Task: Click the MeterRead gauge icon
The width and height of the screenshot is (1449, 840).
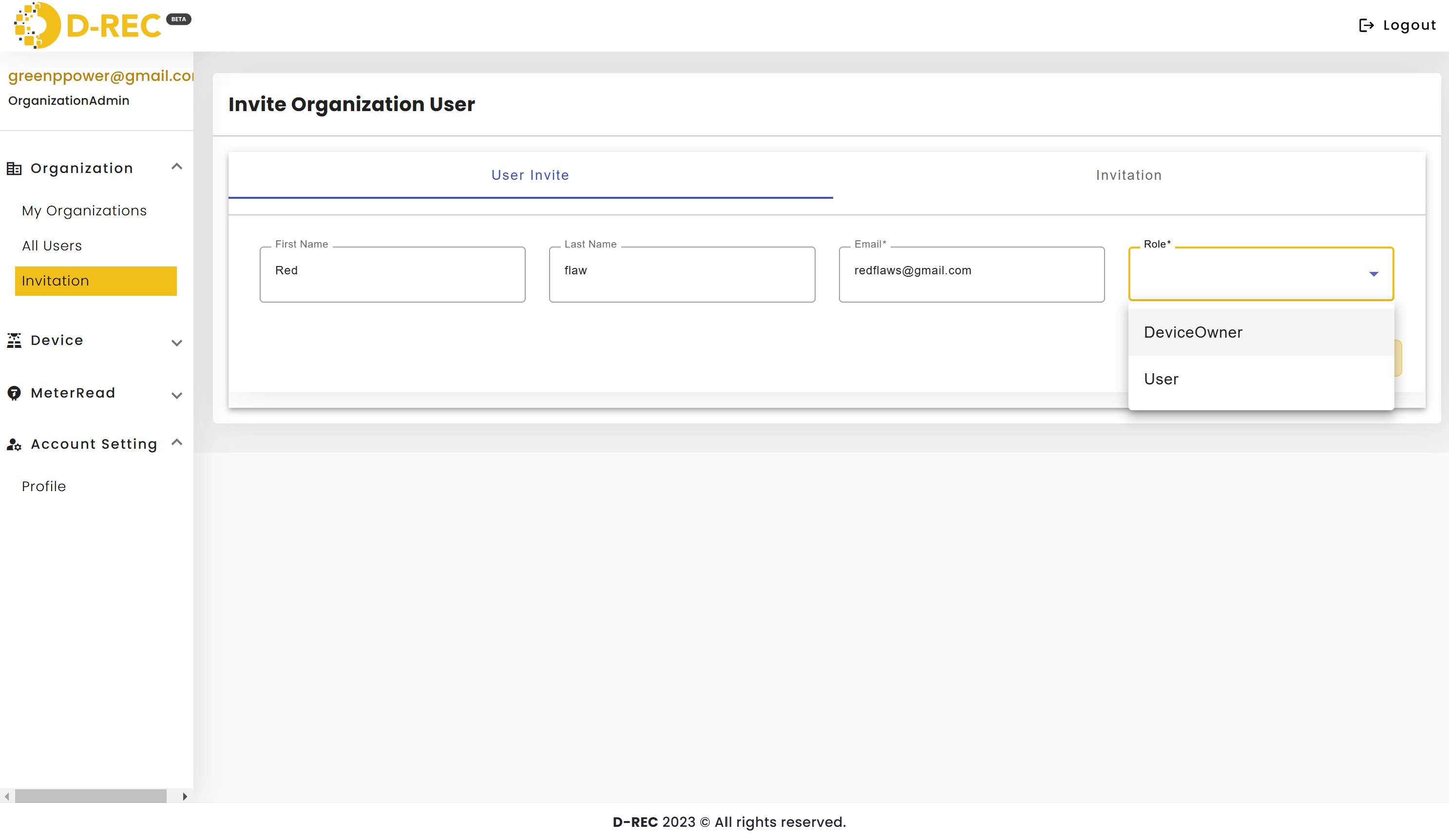Action: 15,393
